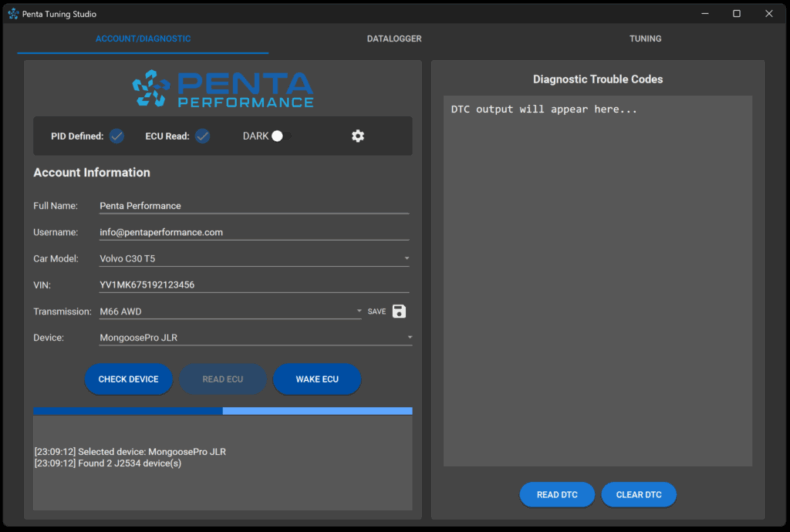Click the SAVE label next to Transmission
Screen dimensions: 790x532
pyautogui.click(x=377, y=311)
